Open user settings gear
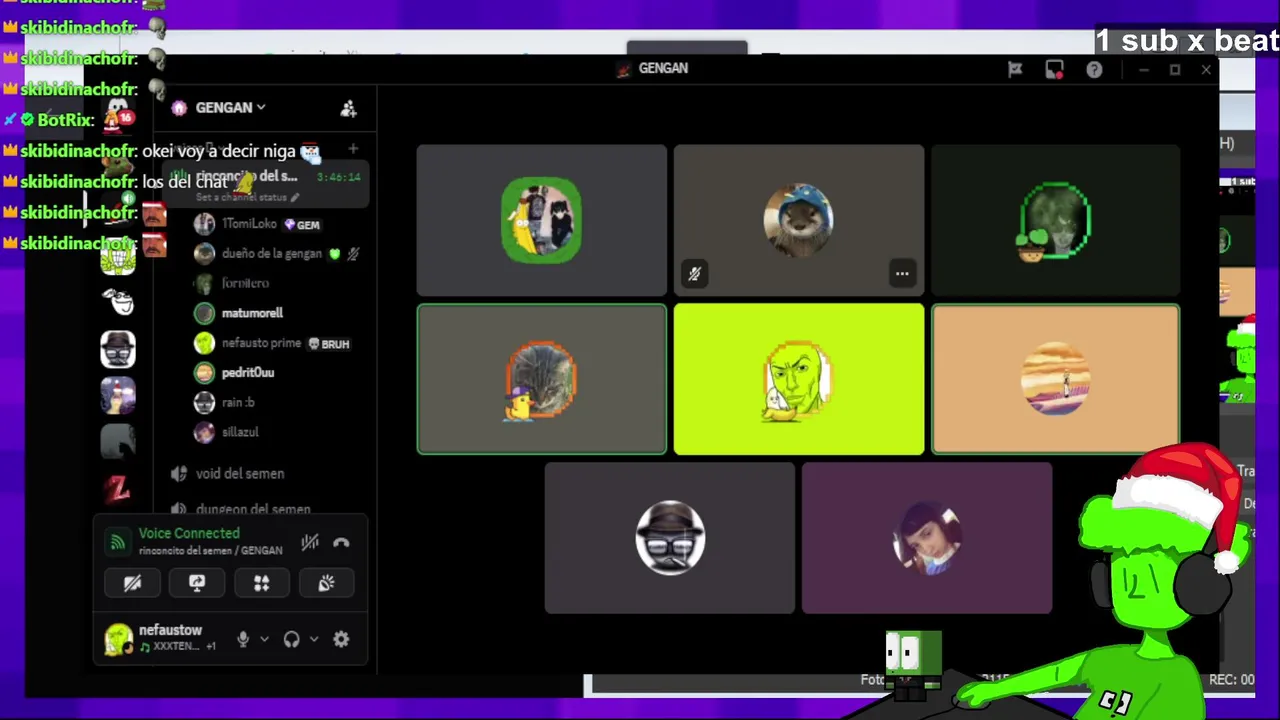This screenshot has width=1280, height=720. pos(341,639)
